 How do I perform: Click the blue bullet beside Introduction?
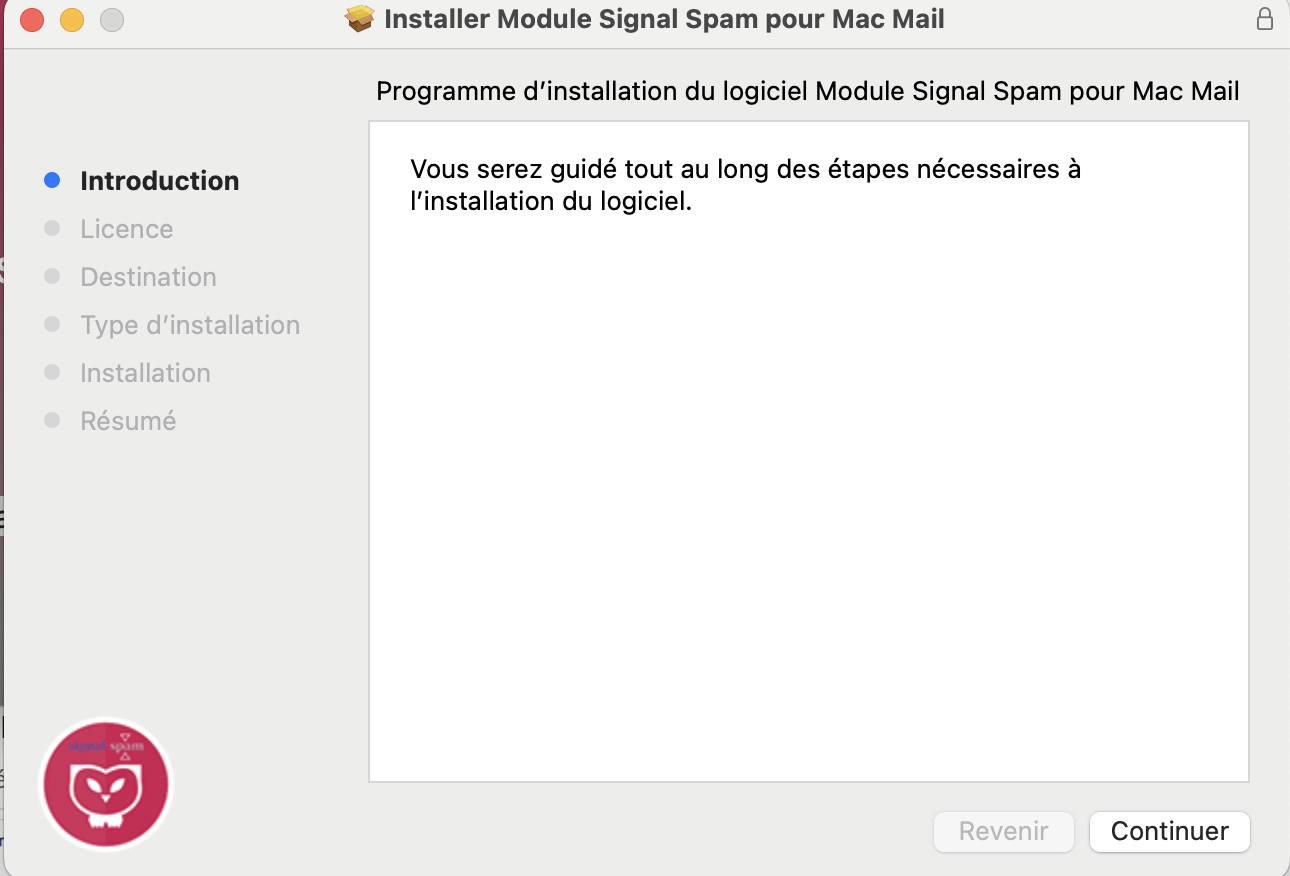pos(53,181)
